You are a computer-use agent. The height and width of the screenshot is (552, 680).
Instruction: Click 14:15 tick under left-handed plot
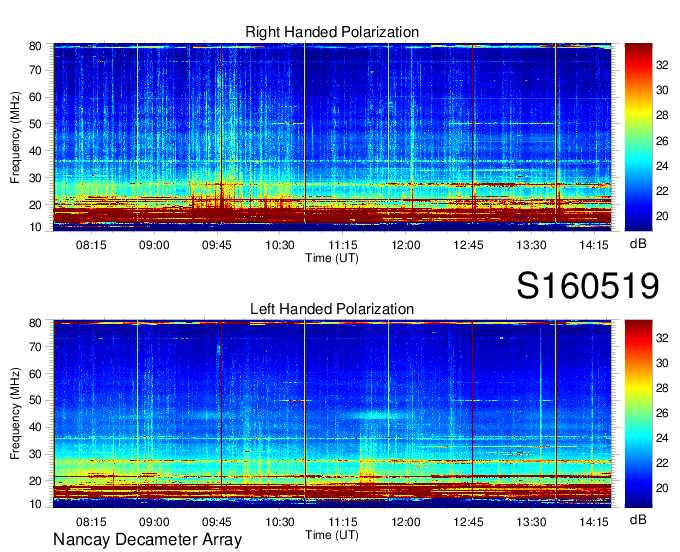594,522
